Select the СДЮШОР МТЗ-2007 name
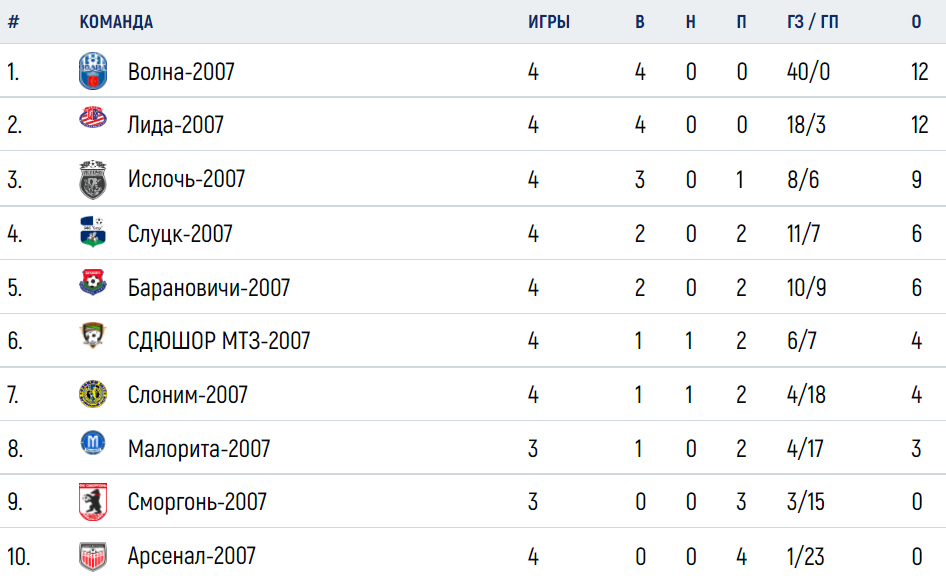This screenshot has height=581, width=946. coord(219,341)
